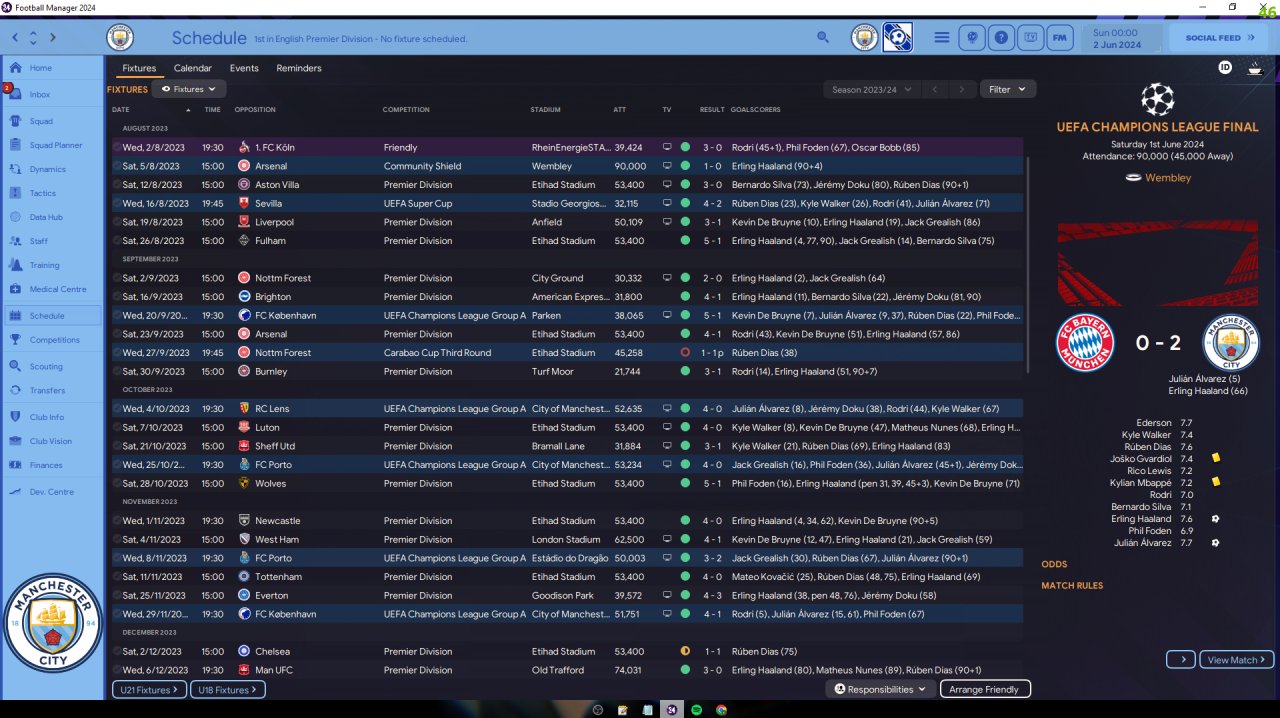Open the Manchester City club badge by Schedule

point(120,38)
